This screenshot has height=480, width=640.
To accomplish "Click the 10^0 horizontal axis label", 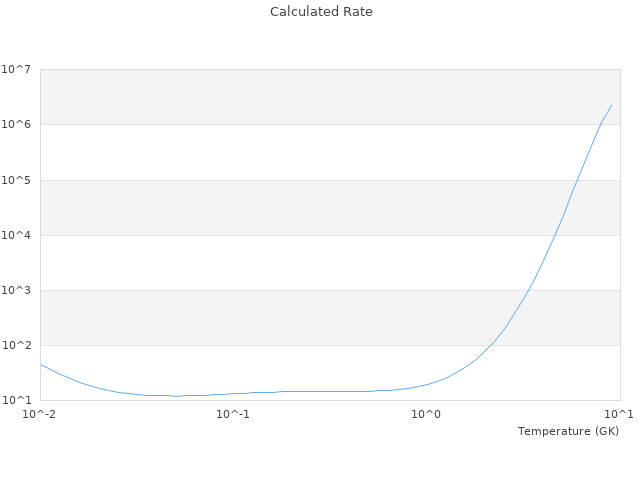I will click(x=427, y=414).
